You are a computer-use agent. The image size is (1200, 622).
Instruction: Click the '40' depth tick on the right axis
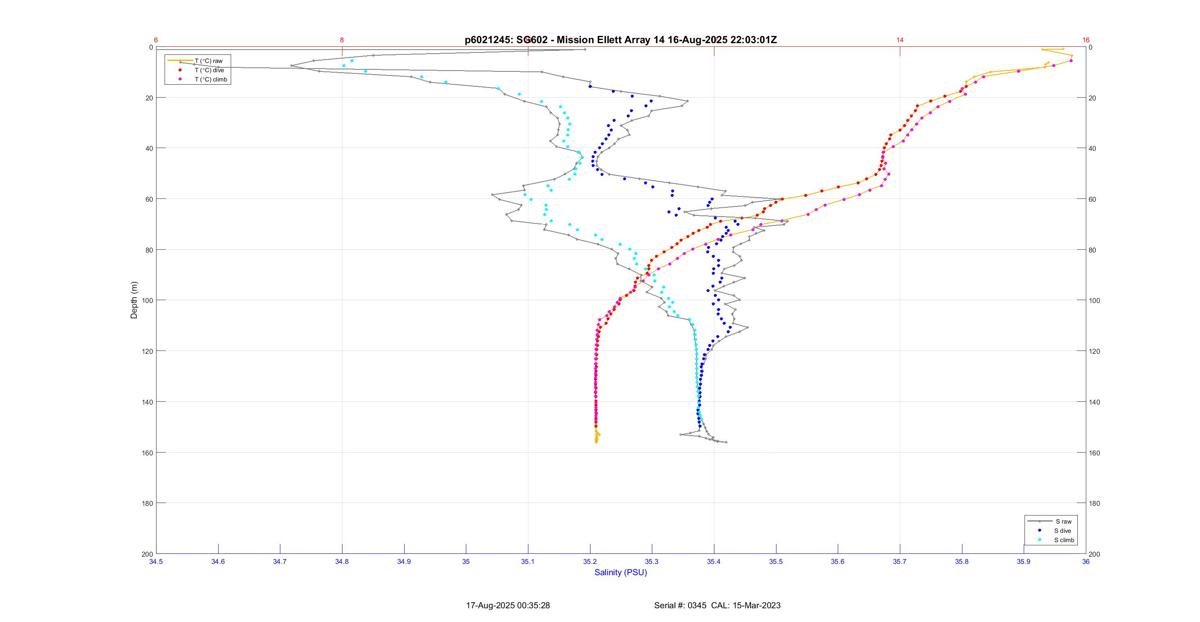(1094, 149)
